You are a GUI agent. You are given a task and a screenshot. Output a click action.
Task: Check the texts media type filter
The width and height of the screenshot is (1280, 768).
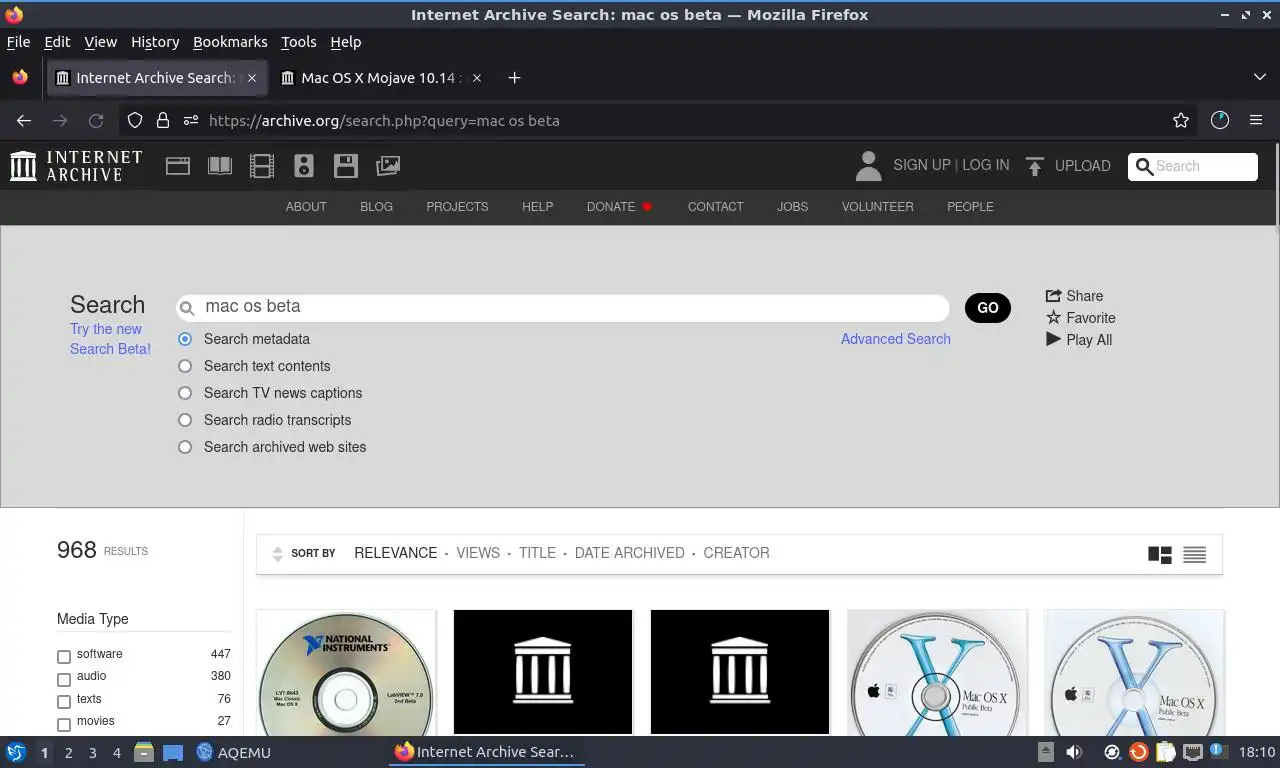coord(64,702)
